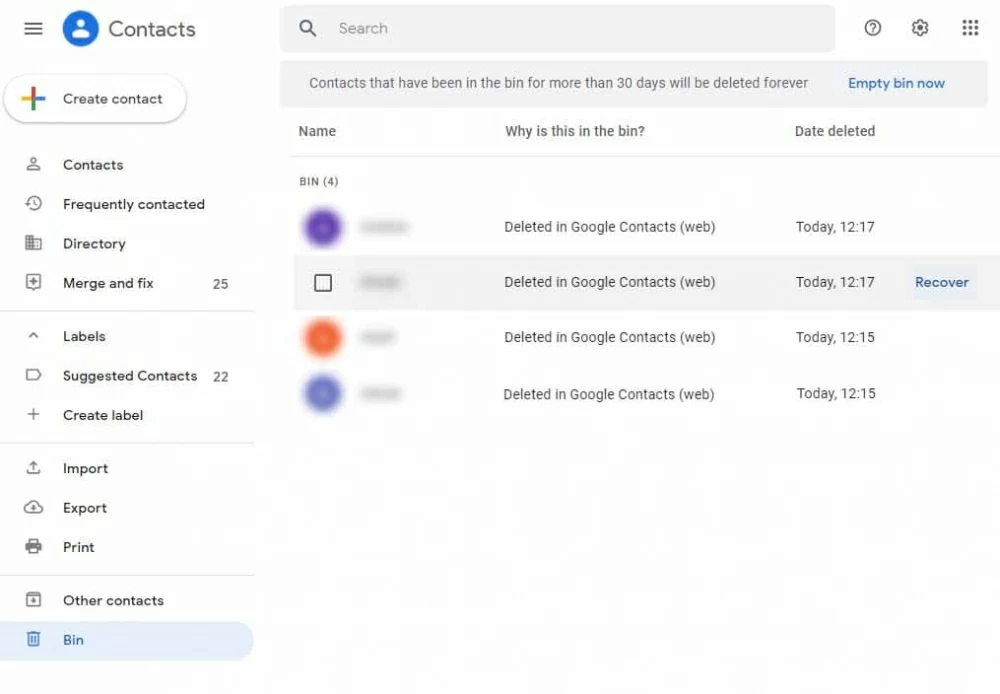Open Merge and fix suggestions
1000x694 pixels.
click(x=108, y=283)
